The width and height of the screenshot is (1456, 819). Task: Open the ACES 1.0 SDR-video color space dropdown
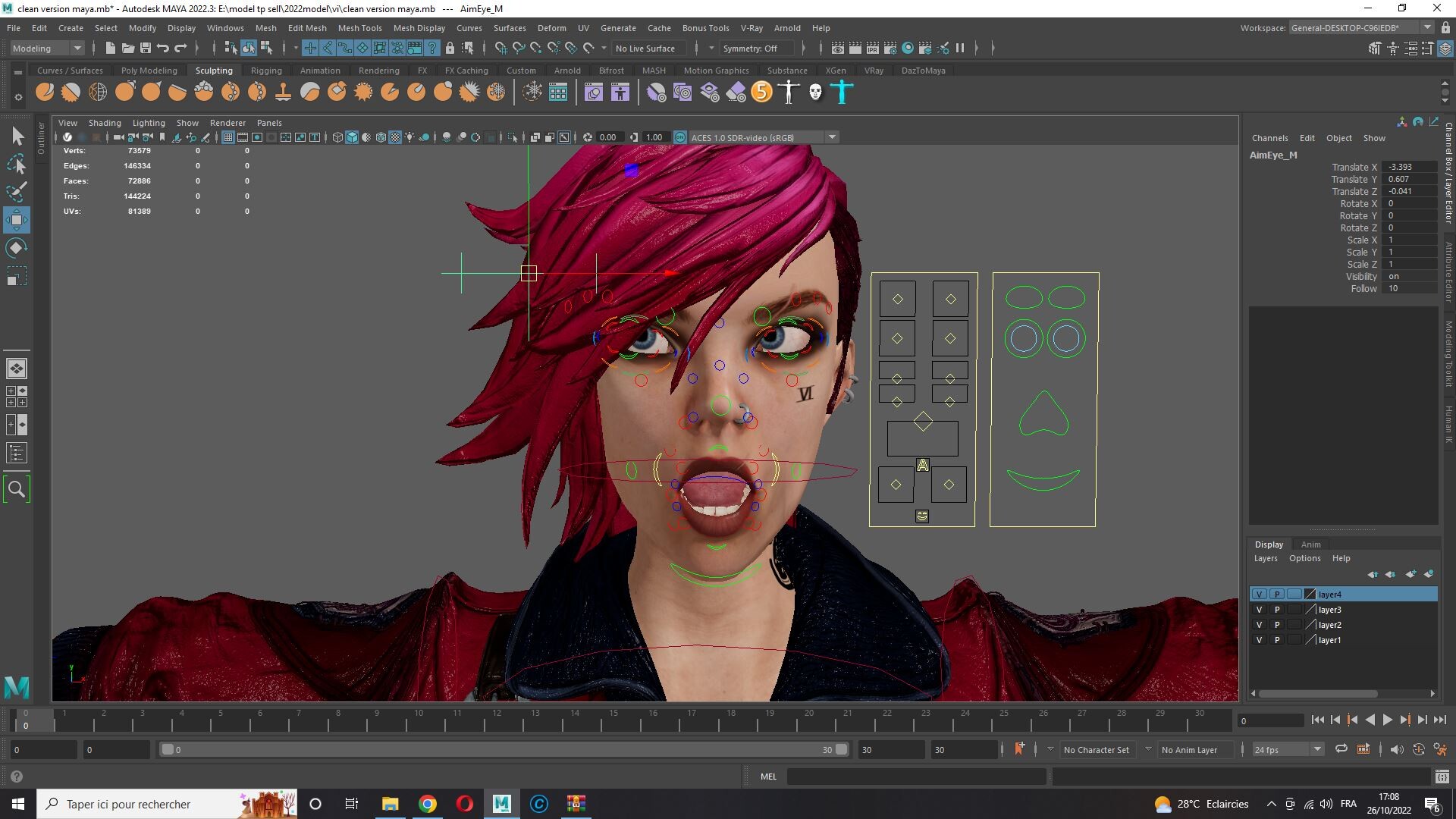click(x=831, y=137)
